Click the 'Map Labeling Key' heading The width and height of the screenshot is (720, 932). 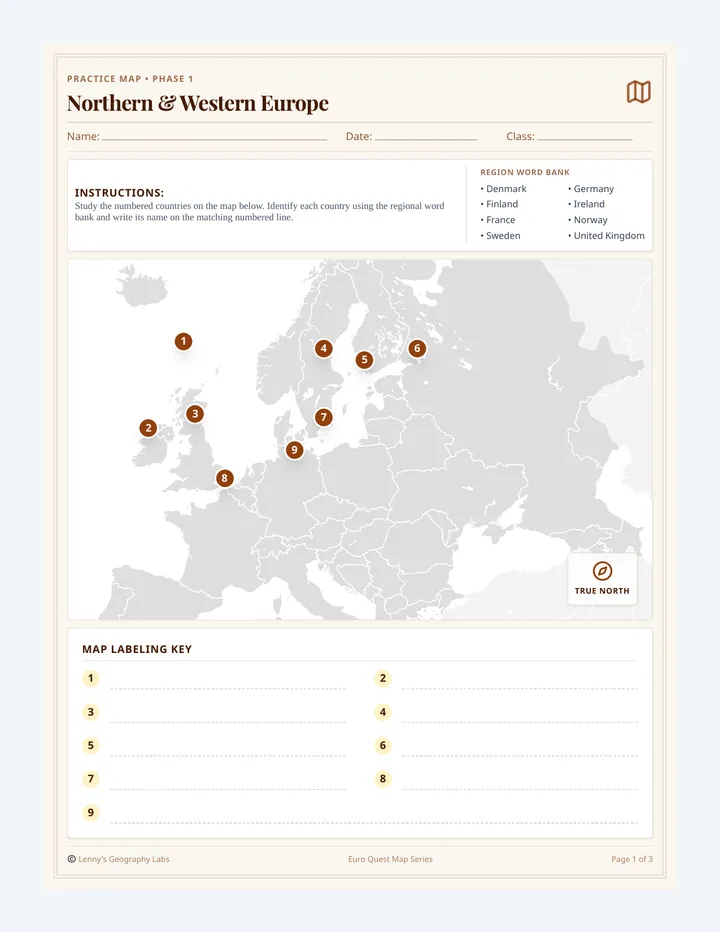137,649
